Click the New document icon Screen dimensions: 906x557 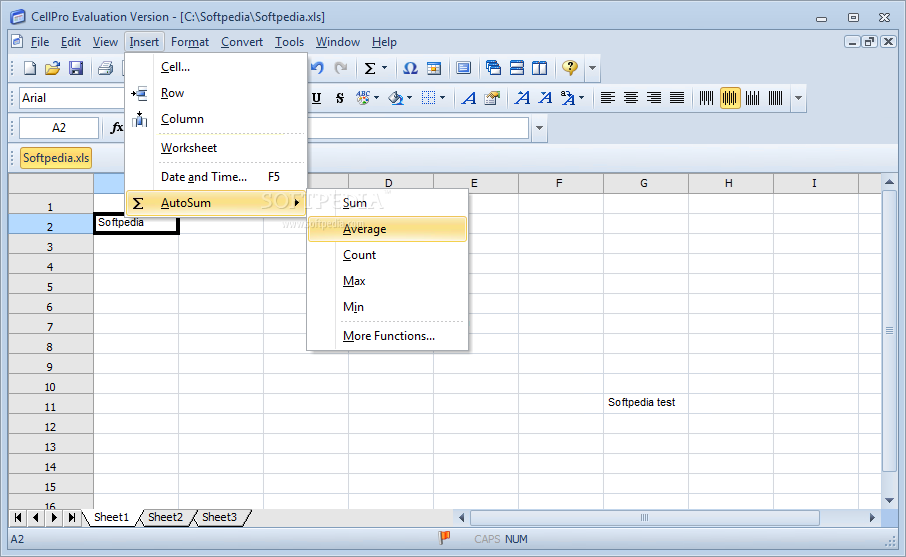(x=30, y=68)
